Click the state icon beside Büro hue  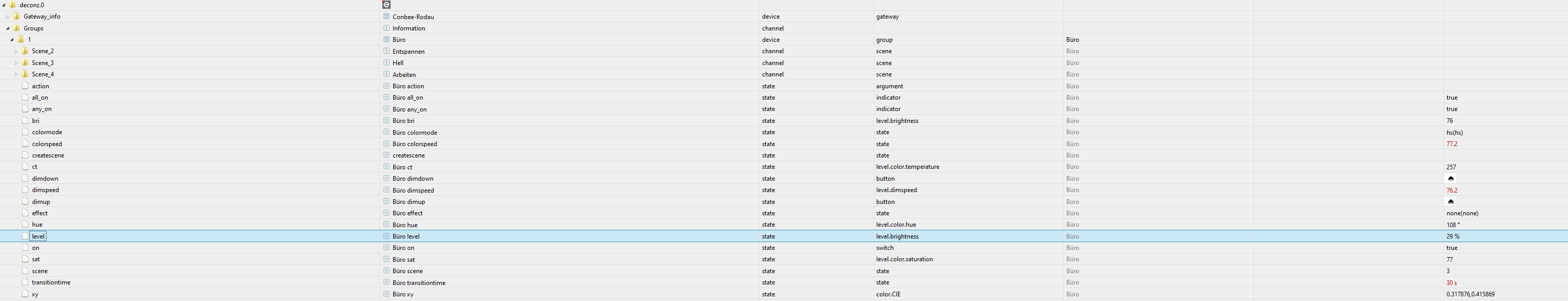click(386, 225)
